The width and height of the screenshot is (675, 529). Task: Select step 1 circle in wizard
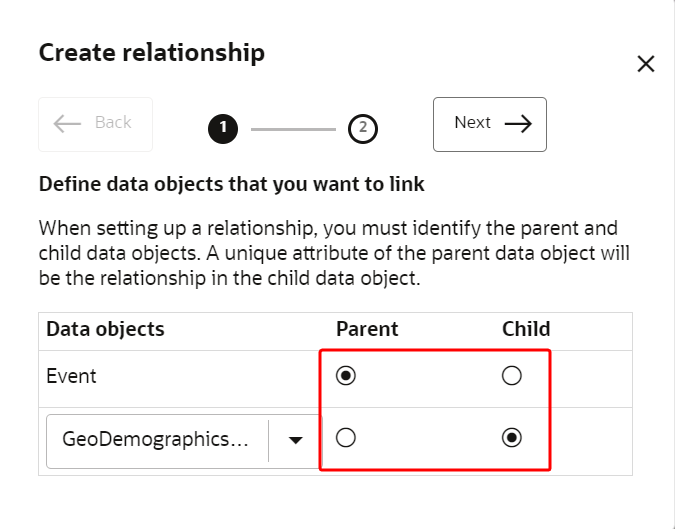tap(223, 128)
